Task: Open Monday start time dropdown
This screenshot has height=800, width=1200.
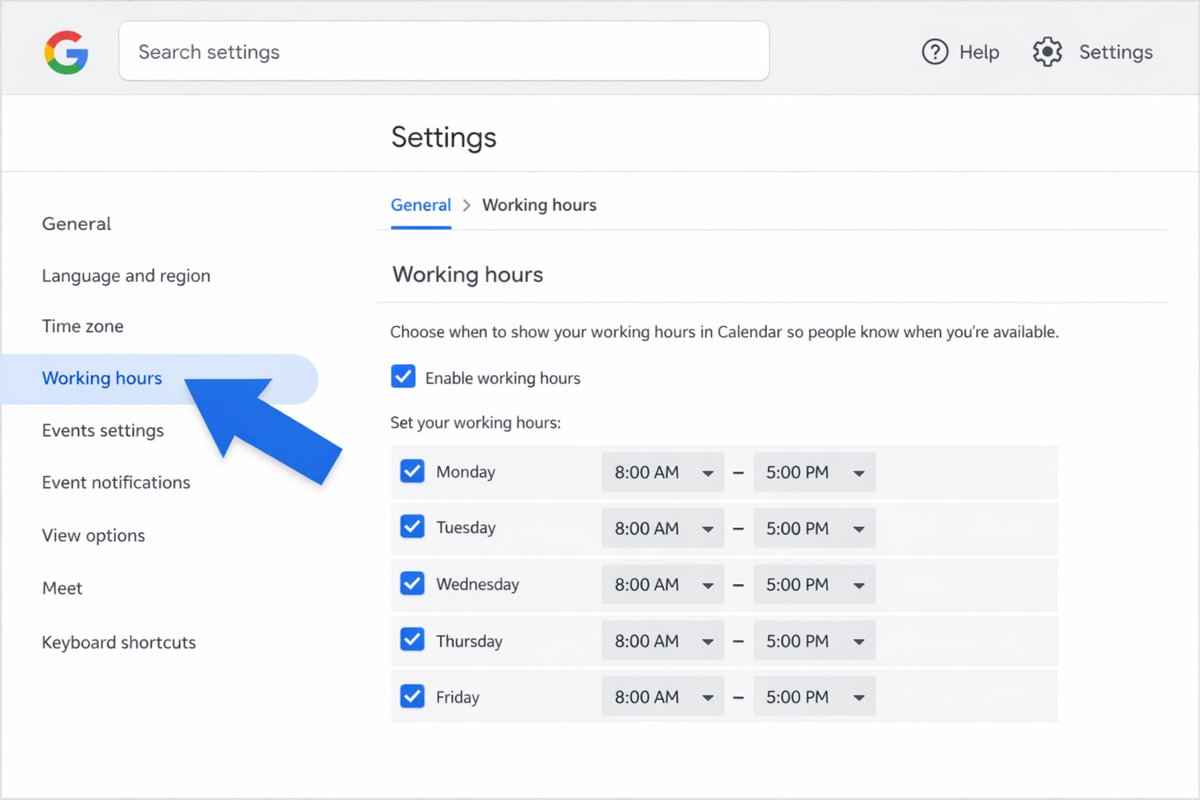Action: pyautogui.click(x=662, y=473)
